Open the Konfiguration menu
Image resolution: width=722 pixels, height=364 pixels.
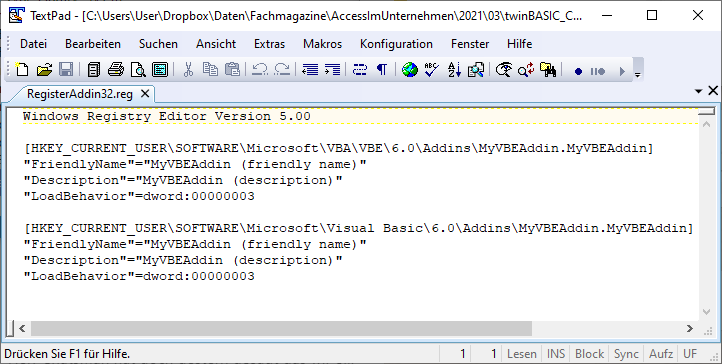coord(396,44)
